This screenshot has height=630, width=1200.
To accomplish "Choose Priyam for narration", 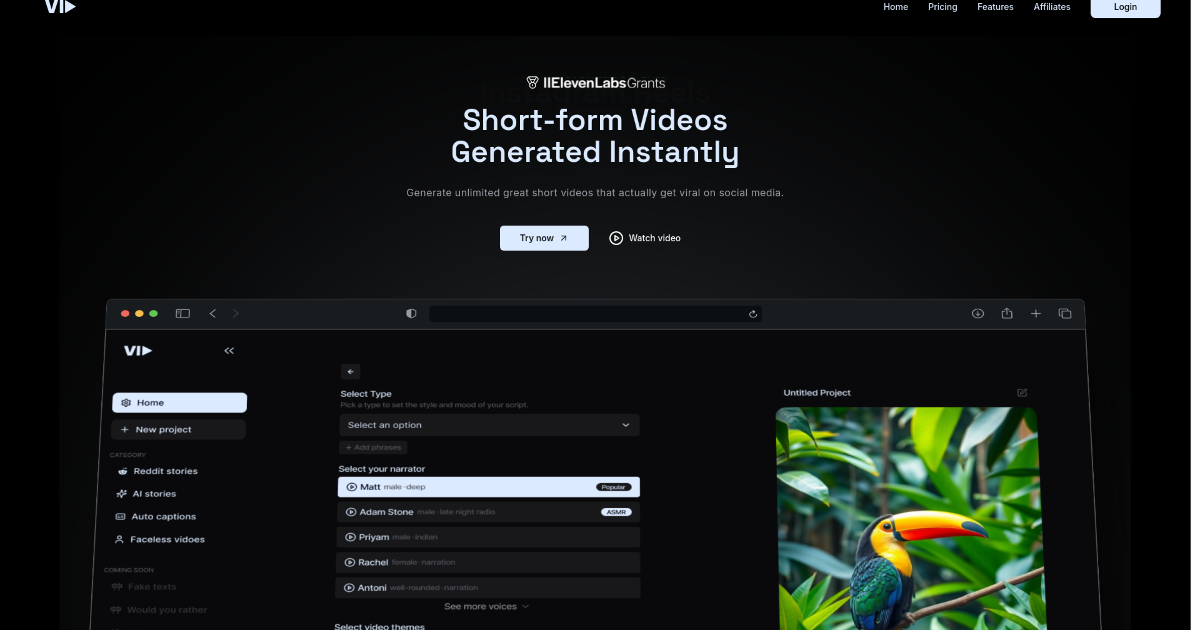I will pos(488,537).
